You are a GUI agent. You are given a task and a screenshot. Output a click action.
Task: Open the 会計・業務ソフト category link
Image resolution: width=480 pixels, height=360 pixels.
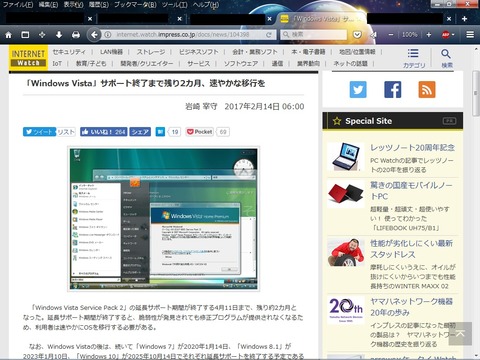pos(255,52)
